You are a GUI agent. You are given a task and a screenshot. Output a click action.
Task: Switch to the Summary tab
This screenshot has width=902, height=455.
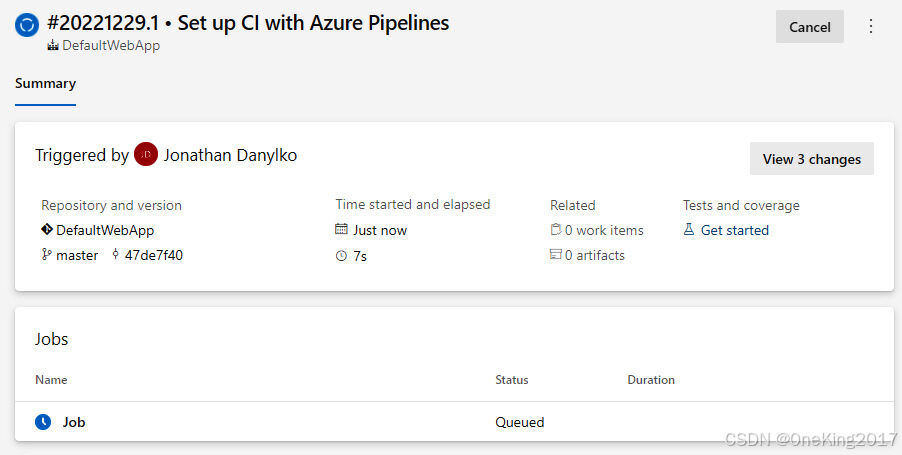click(45, 83)
